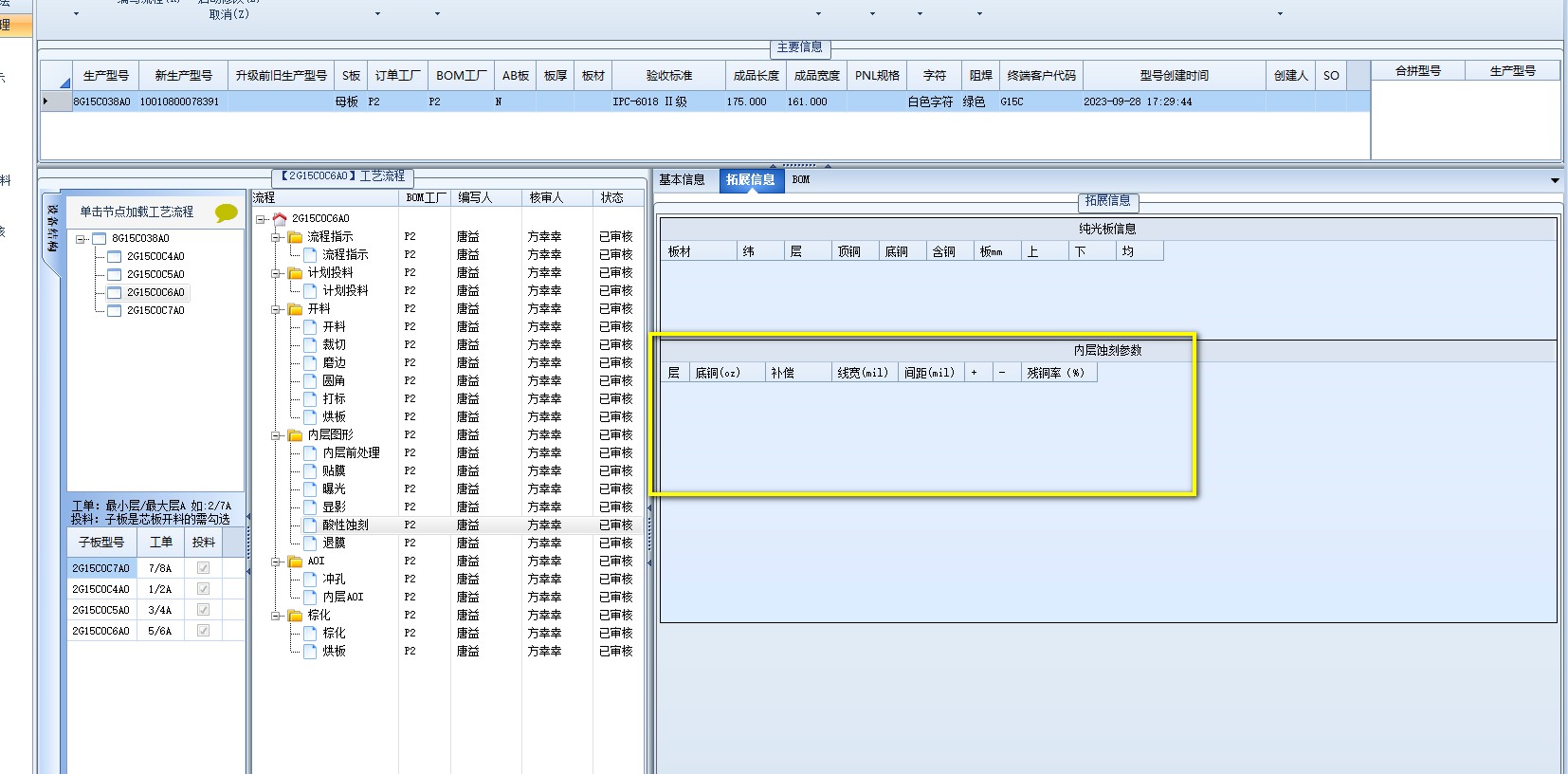Click the 7/8A work order cell
Viewport: 1568px width, 774px height.
coord(160,568)
